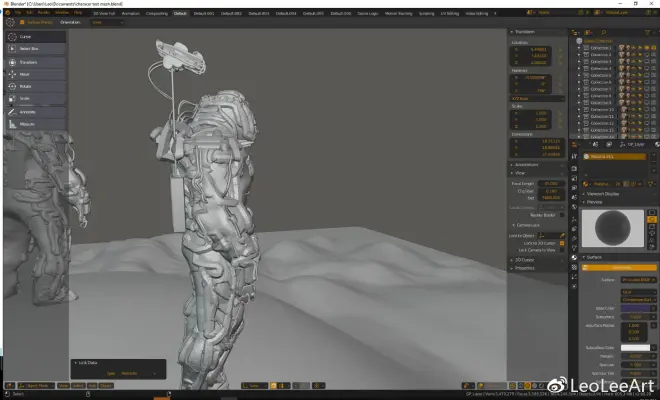Screen dimensions: 660x400
Task: Open the Render properties tab icon
Action: point(574,168)
